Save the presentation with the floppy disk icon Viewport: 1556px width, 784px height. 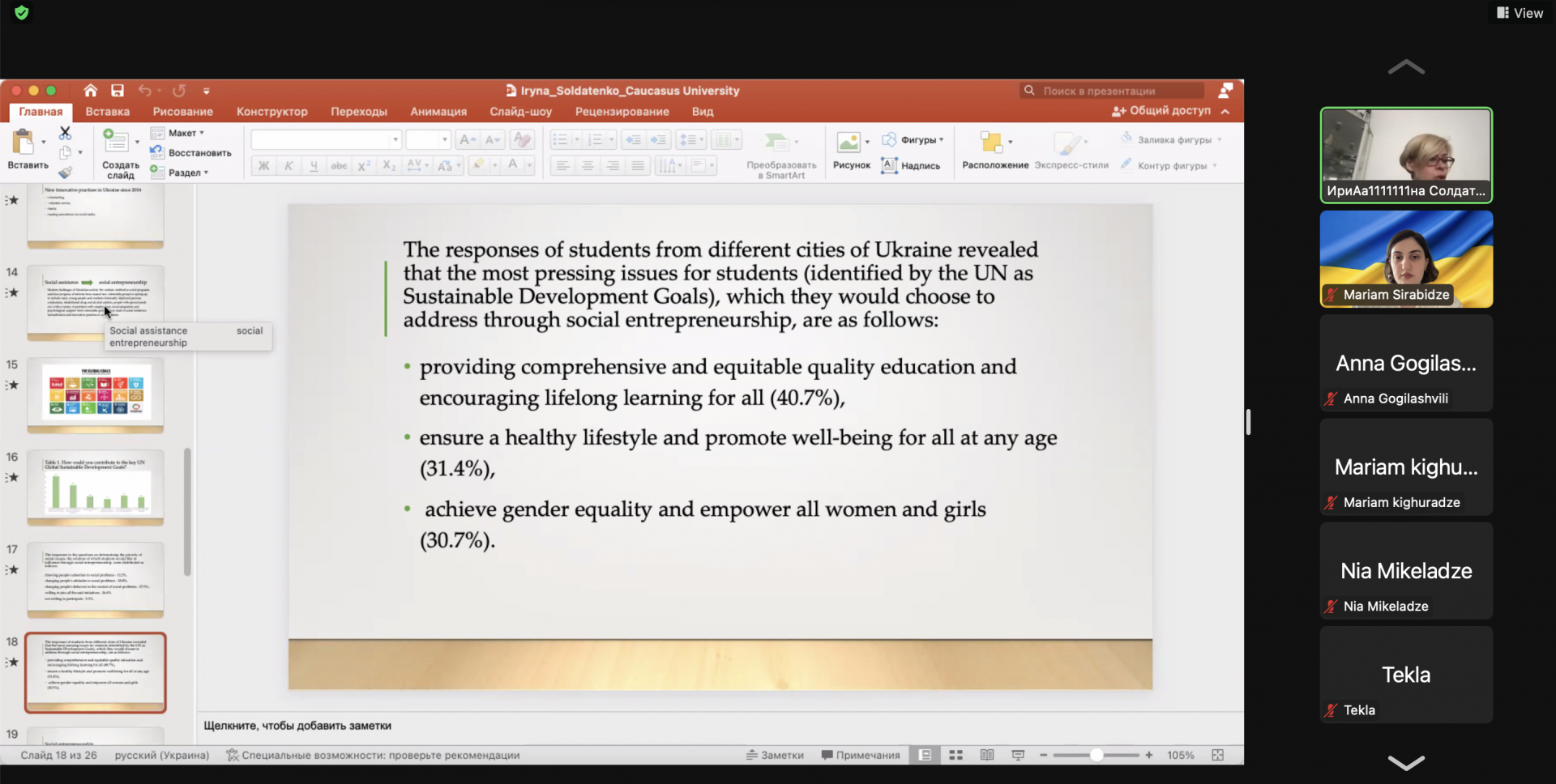pyautogui.click(x=118, y=91)
